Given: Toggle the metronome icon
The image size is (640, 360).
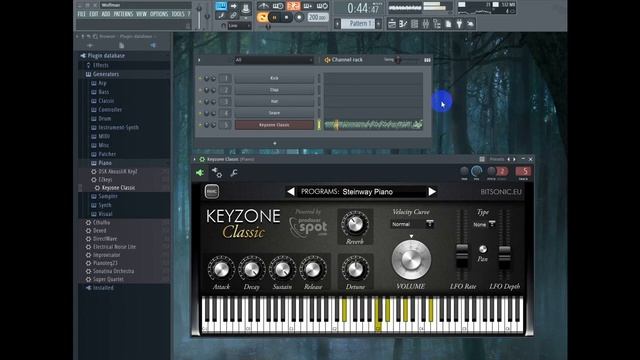Looking at the screenshot, I should pyautogui.click(x=263, y=6).
